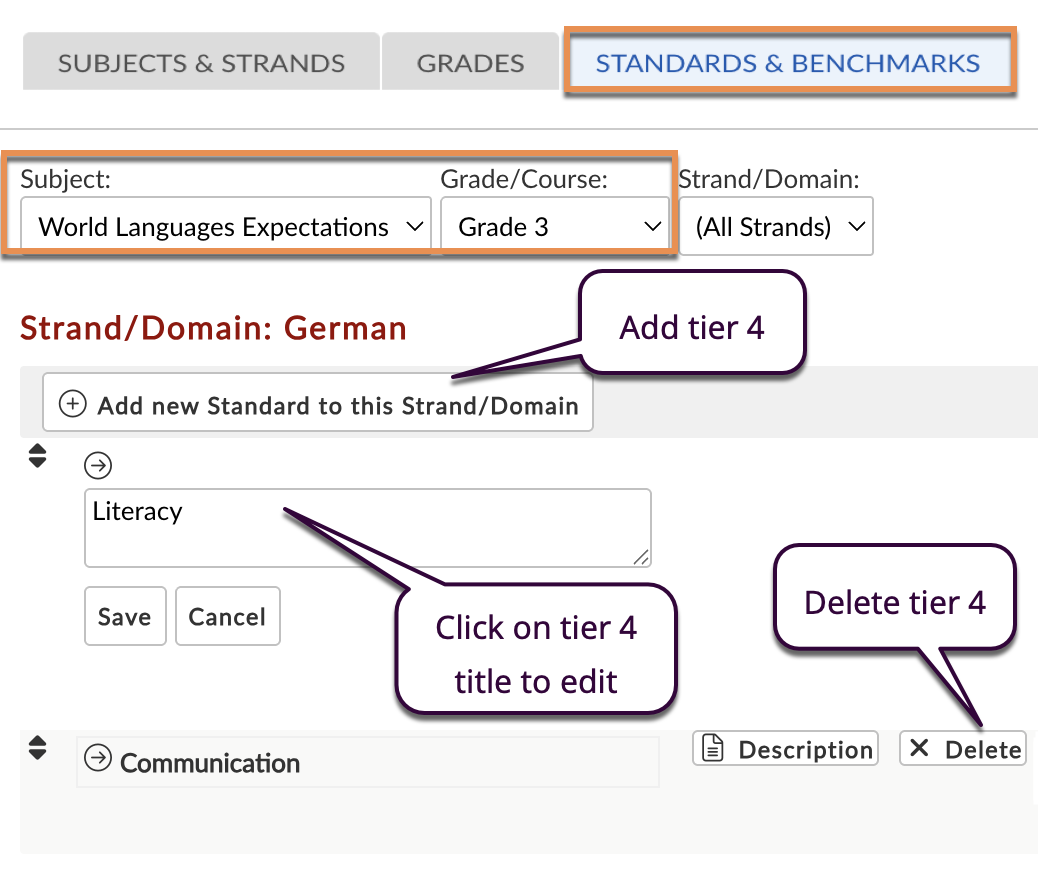Switch to the Grades tab
The height and width of the screenshot is (882, 1038).
point(470,63)
